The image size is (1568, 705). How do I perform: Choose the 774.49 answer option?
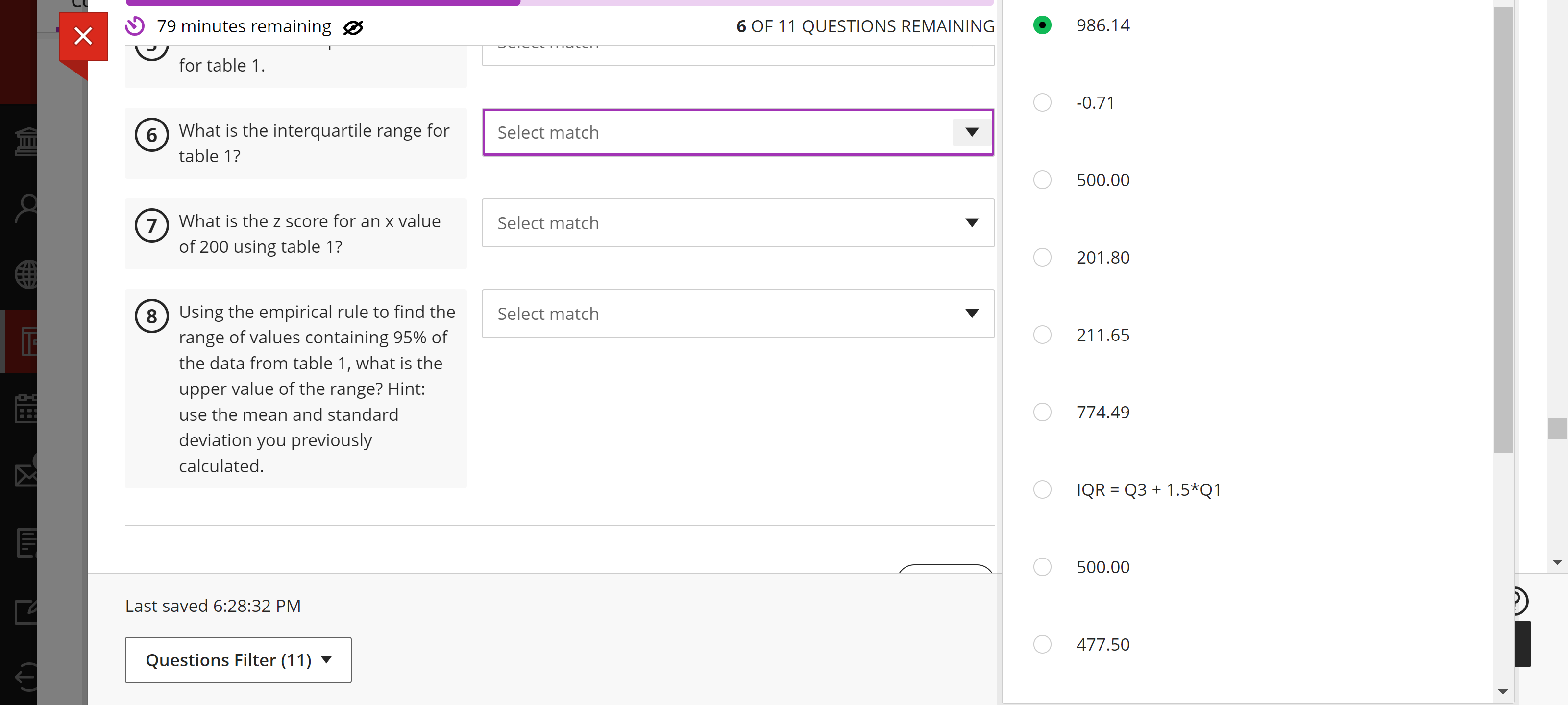pyautogui.click(x=1042, y=412)
